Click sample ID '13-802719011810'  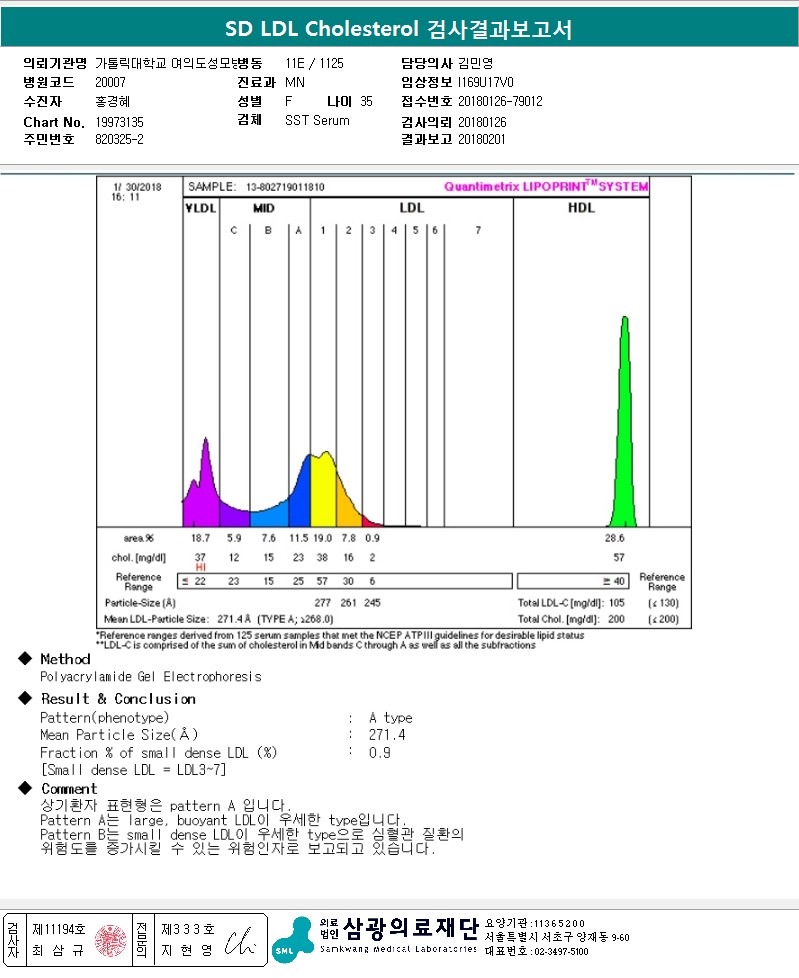click(x=285, y=187)
